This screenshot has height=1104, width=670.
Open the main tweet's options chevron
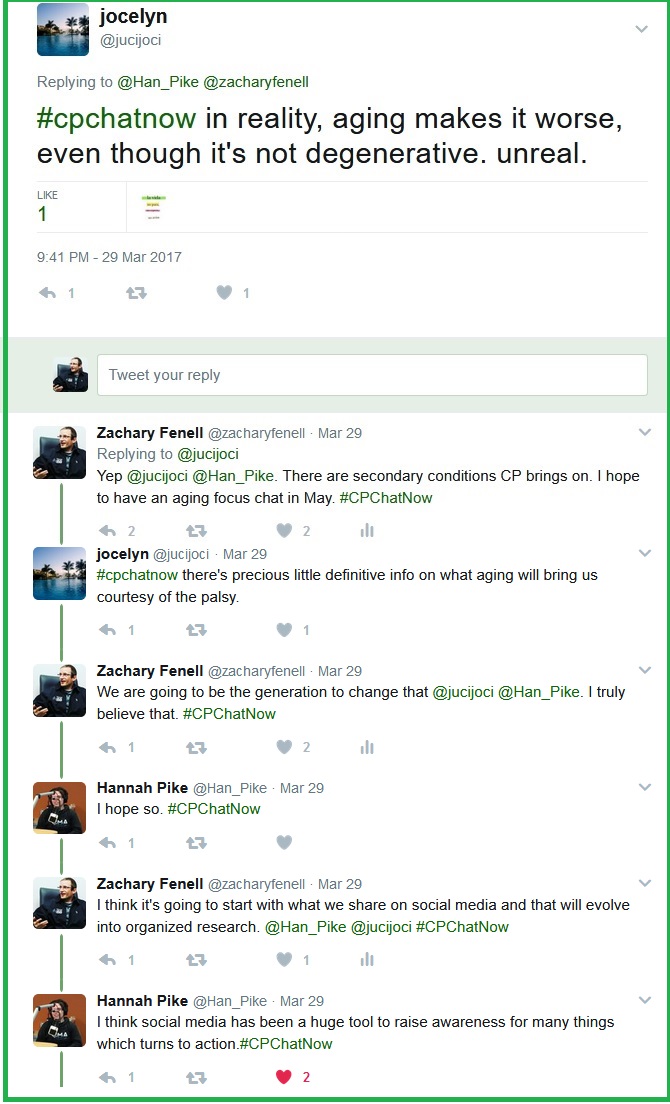click(x=642, y=30)
